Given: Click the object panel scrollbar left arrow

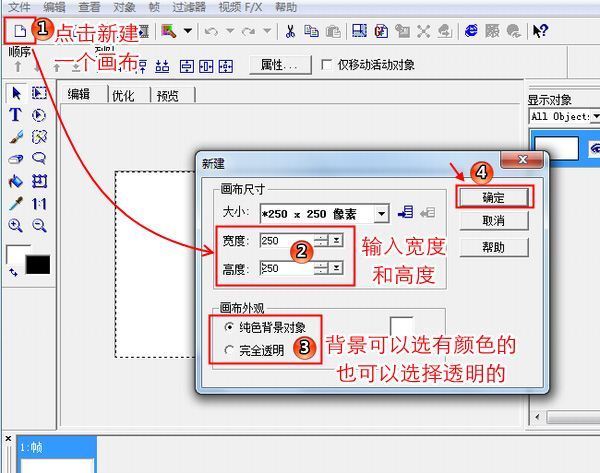Looking at the screenshot, I should [537, 416].
